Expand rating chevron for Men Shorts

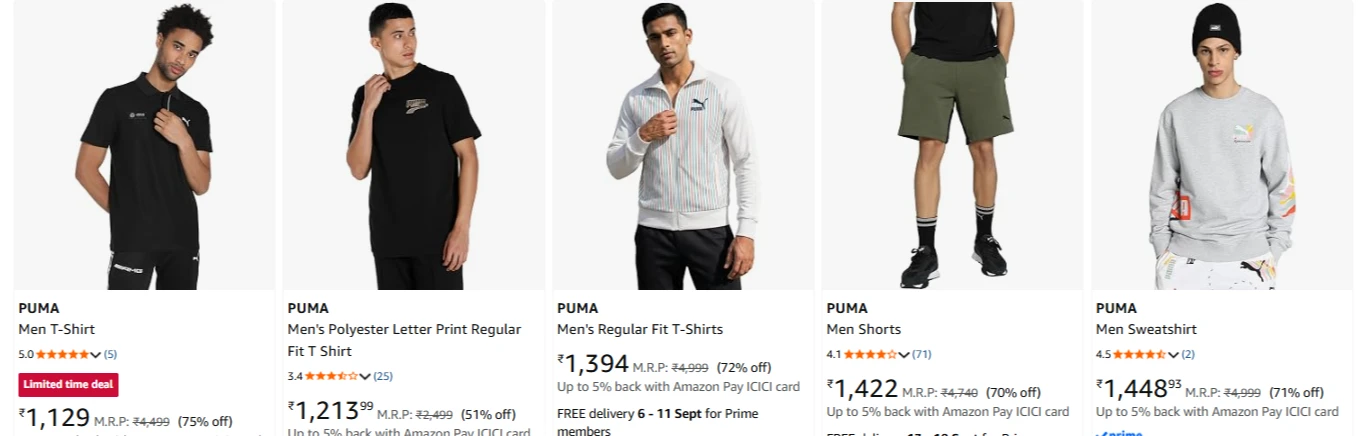point(904,355)
